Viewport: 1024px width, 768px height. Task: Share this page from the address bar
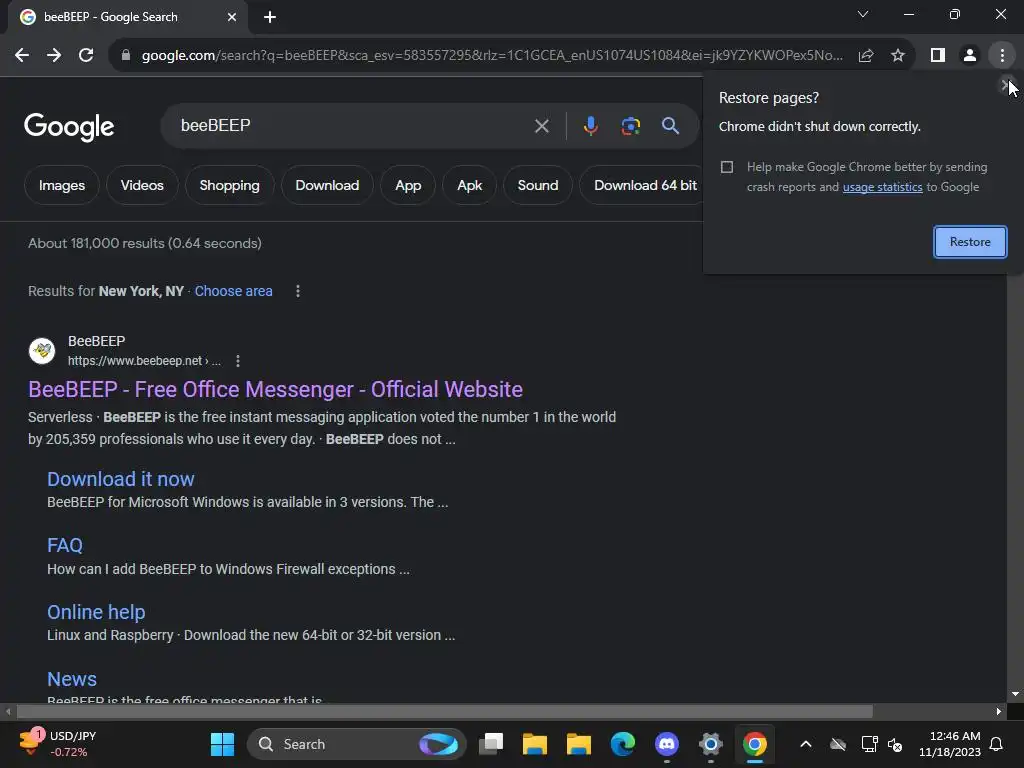(x=866, y=56)
